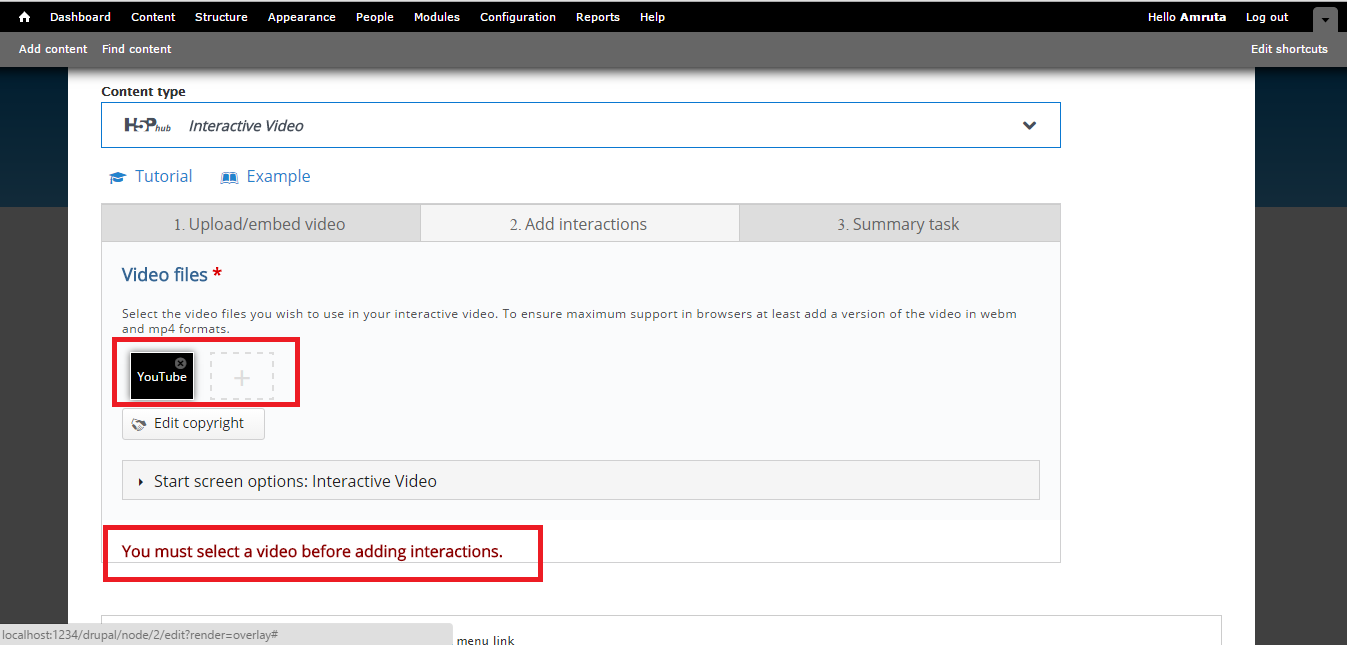
Task: Open the Reports menu
Action: coord(598,17)
